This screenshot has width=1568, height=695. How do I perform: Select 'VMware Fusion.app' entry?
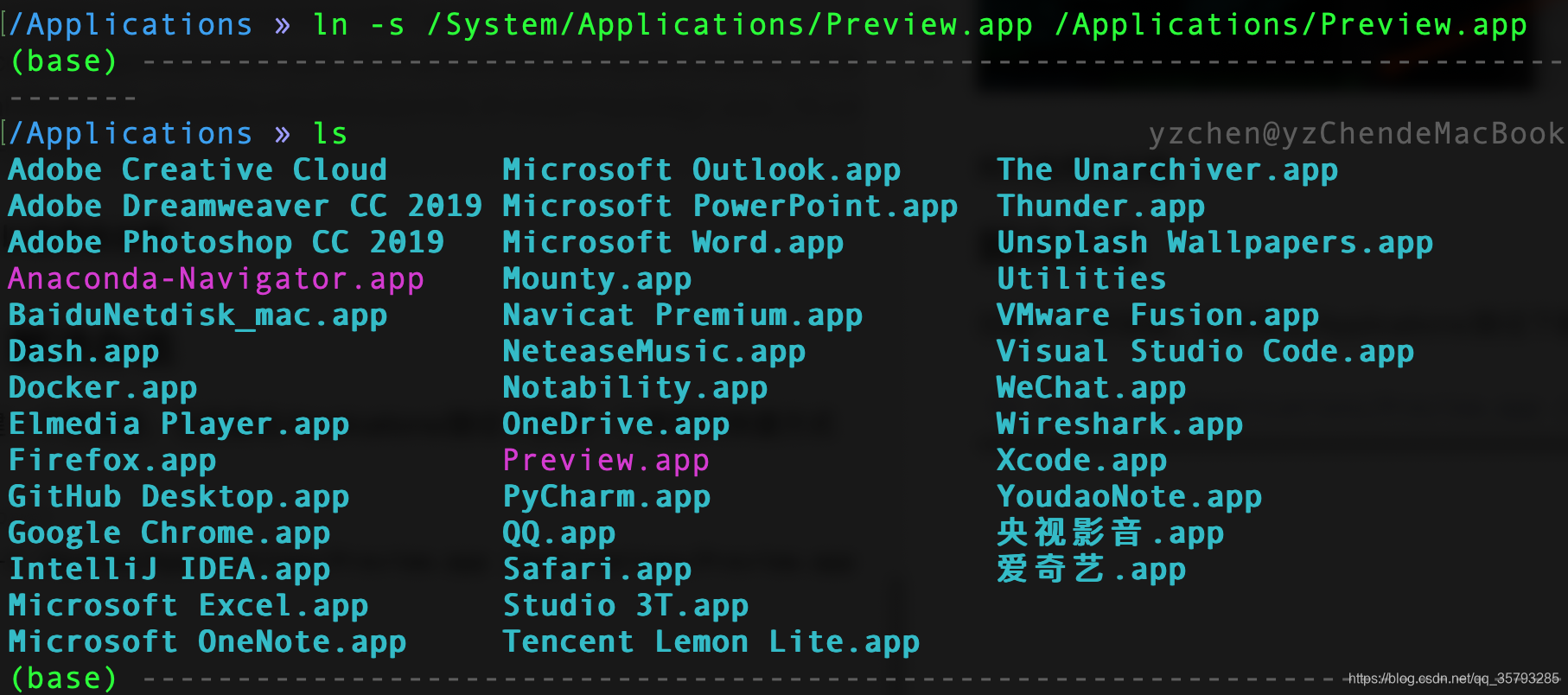(1158, 316)
